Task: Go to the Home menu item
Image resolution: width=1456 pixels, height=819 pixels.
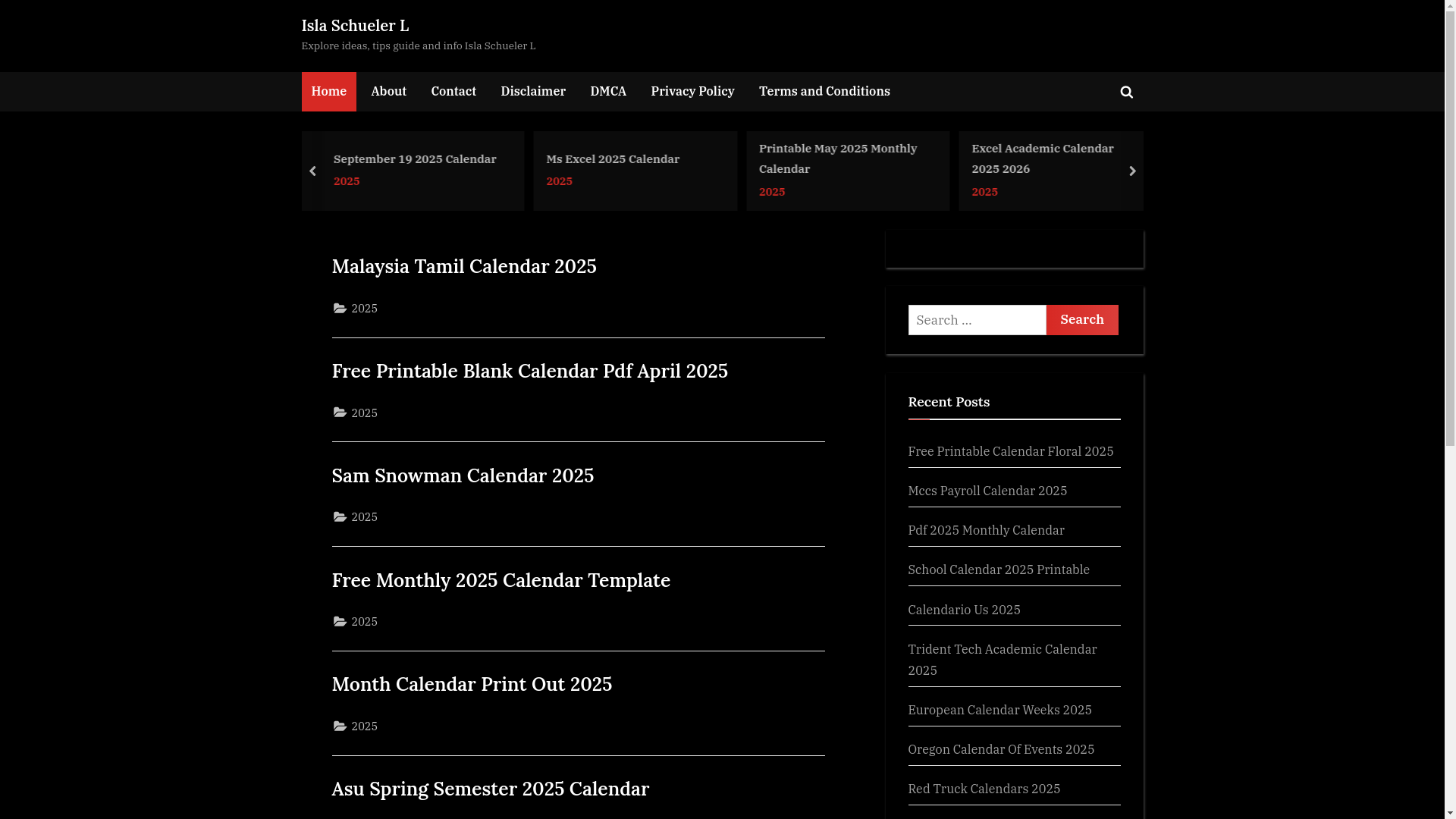Action: click(328, 92)
